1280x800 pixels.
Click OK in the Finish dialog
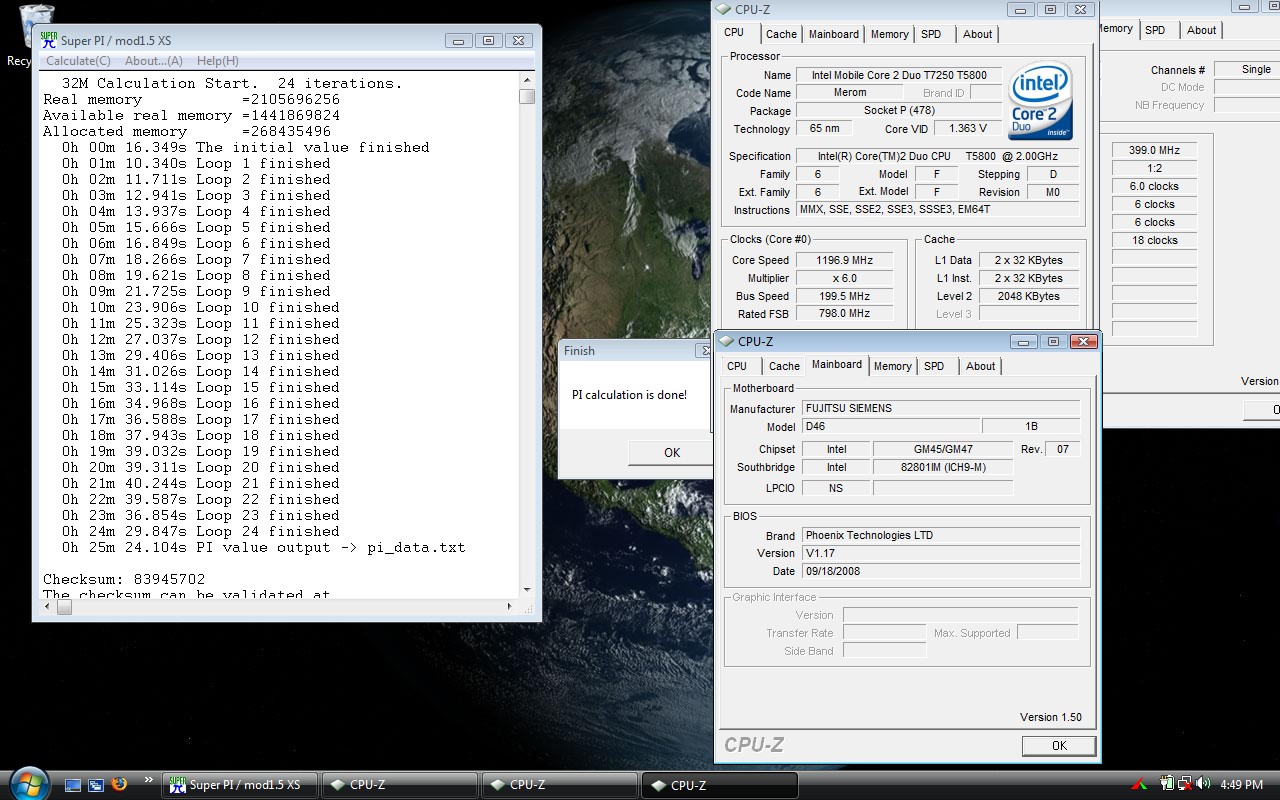pyautogui.click(x=671, y=452)
